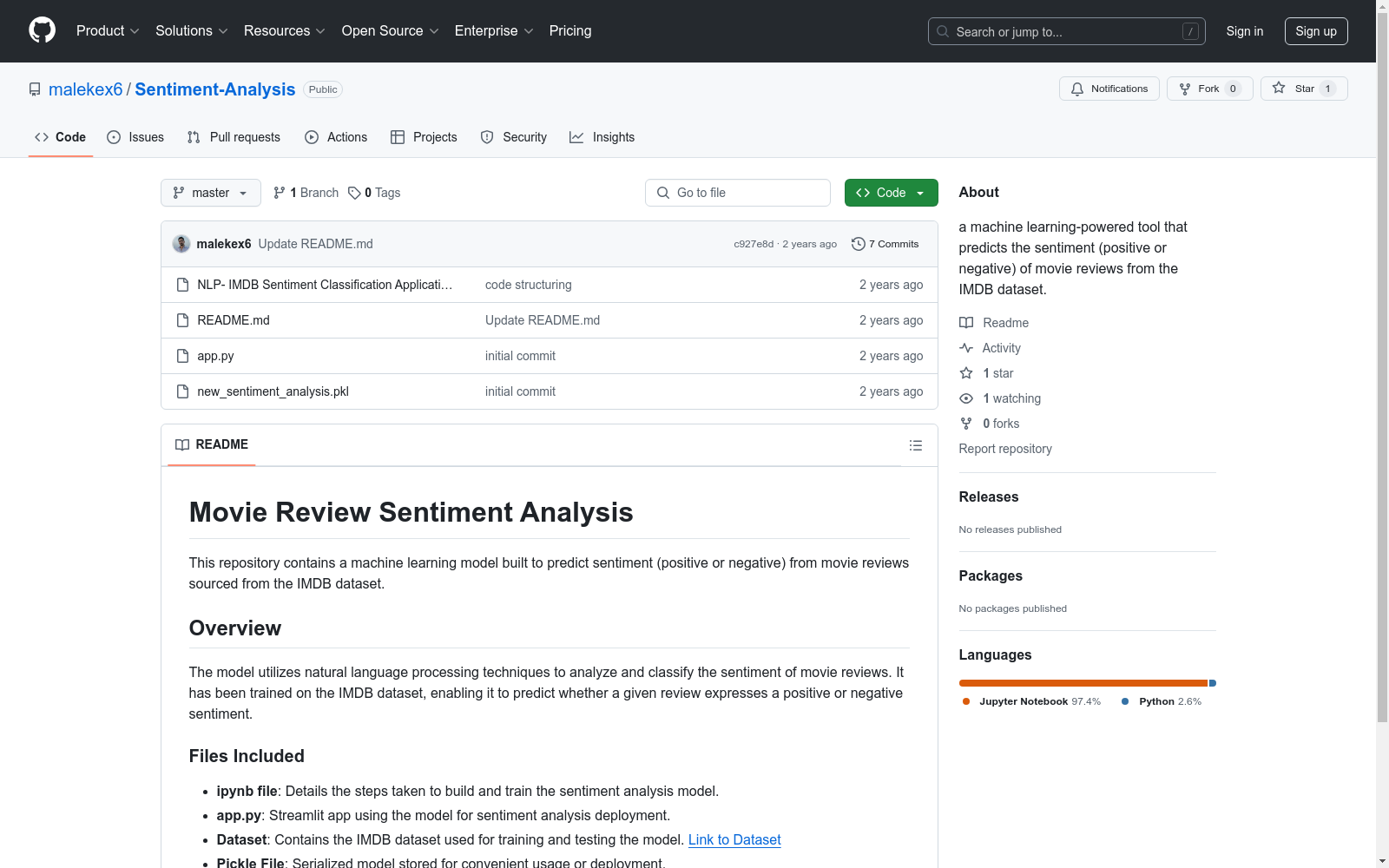Open the Security tab
1389x868 pixels.
click(x=514, y=137)
